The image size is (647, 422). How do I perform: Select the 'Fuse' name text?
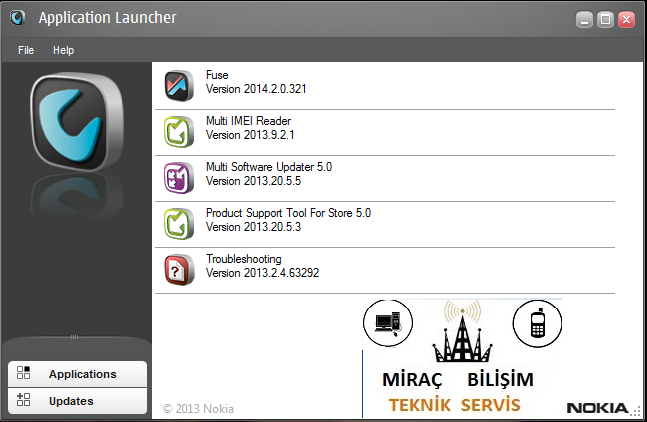(x=217, y=75)
